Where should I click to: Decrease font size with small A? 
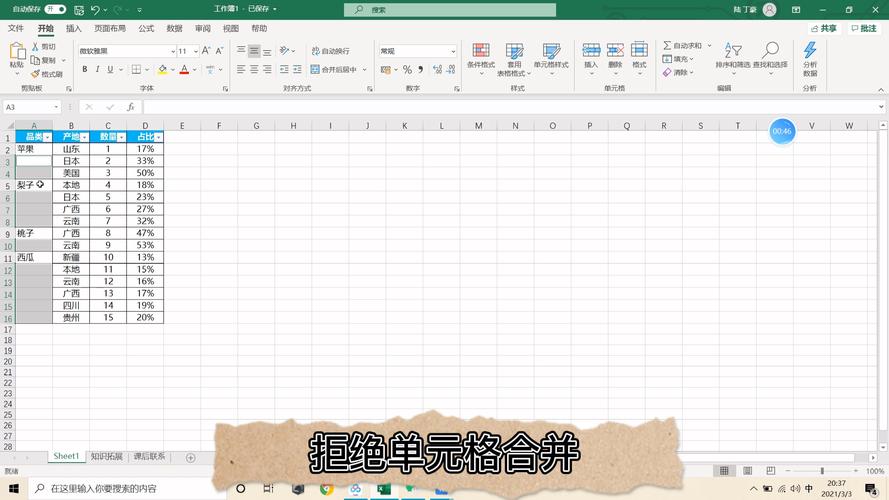click(219, 51)
